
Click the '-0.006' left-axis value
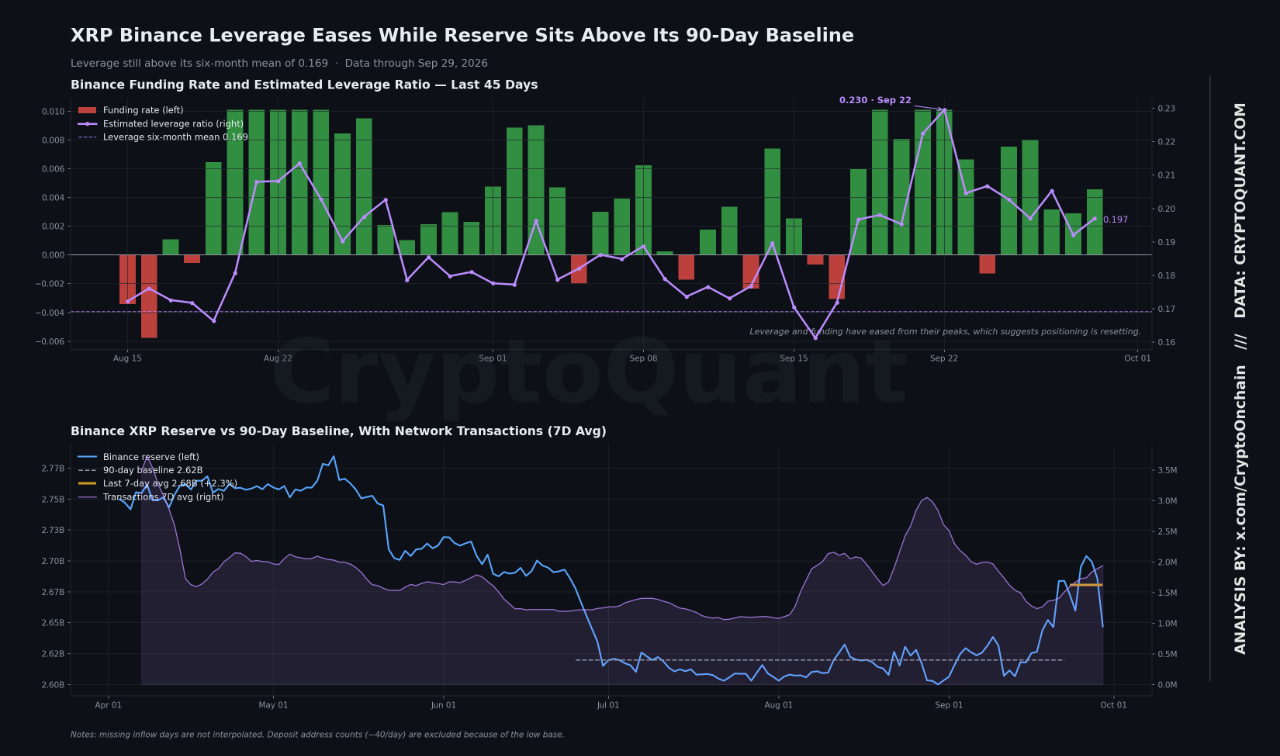click(x=50, y=342)
